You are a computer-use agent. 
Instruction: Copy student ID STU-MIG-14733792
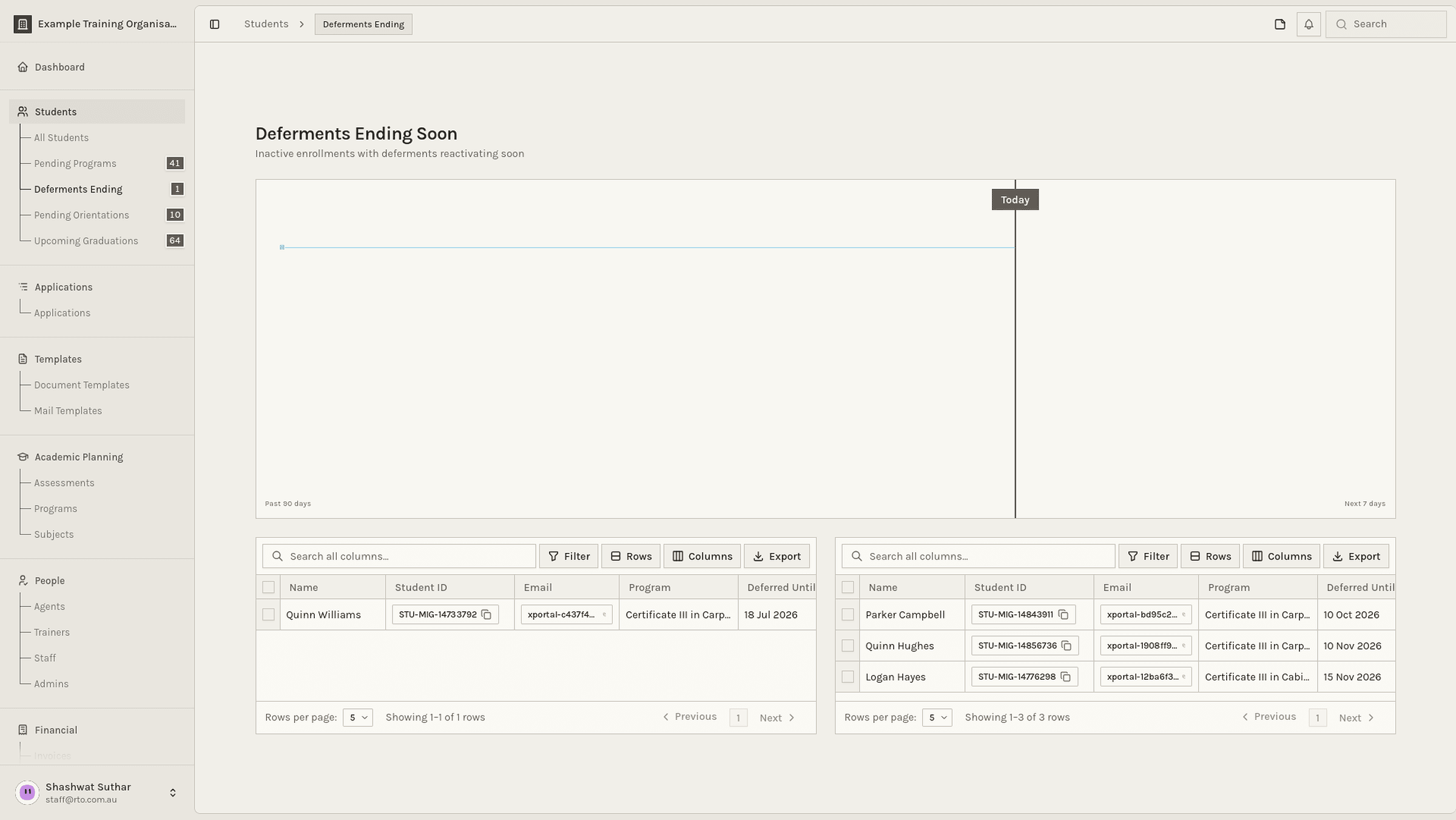tap(487, 615)
